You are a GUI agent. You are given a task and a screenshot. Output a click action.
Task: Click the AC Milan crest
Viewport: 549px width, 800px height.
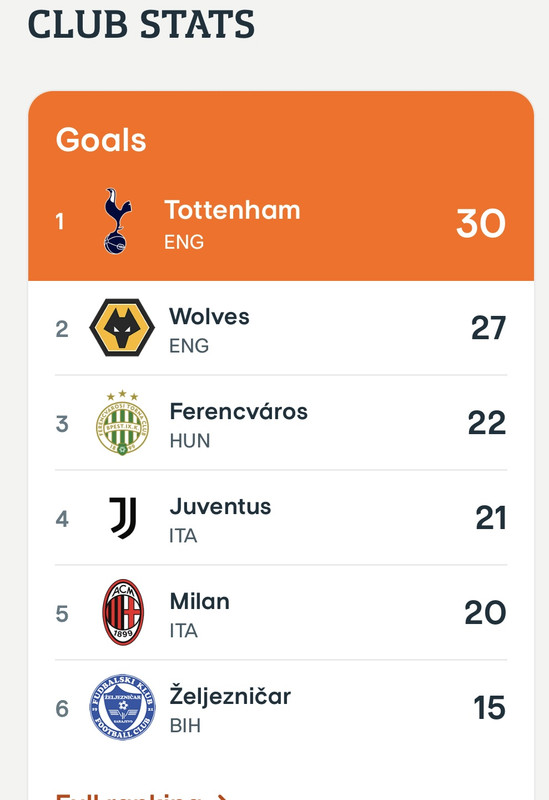click(123, 612)
